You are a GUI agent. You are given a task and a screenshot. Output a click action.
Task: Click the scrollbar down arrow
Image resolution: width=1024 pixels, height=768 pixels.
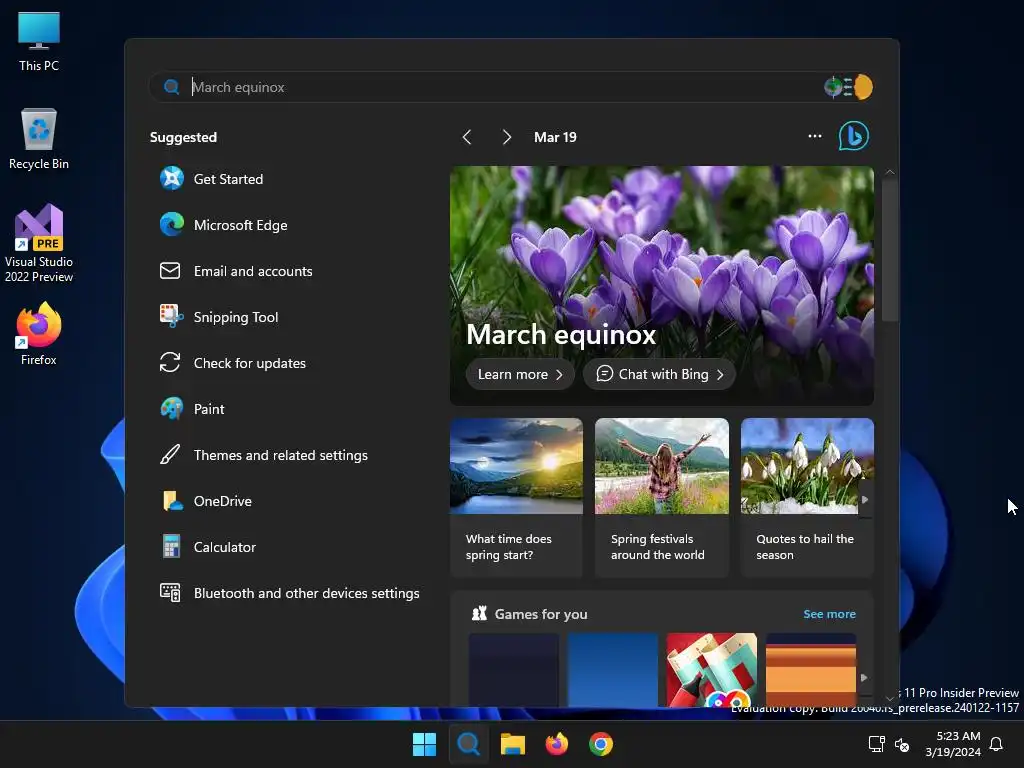[889, 698]
